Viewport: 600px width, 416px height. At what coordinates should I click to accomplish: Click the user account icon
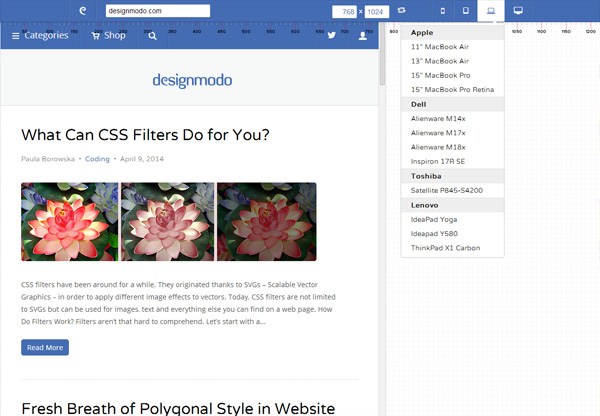pyautogui.click(x=363, y=36)
